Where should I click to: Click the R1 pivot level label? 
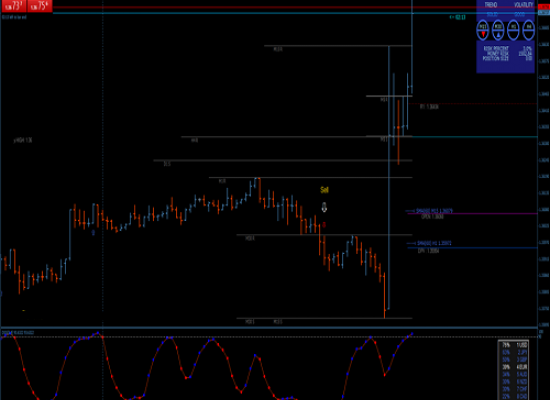point(429,107)
